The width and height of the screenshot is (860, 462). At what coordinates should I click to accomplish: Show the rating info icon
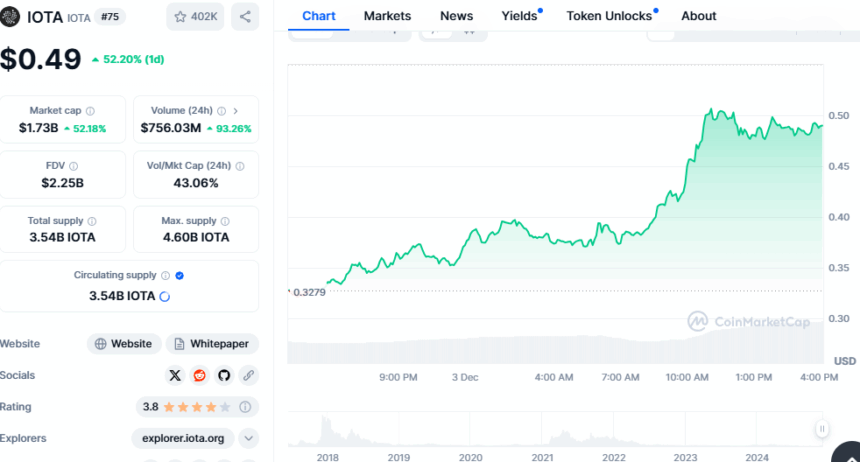click(245, 407)
